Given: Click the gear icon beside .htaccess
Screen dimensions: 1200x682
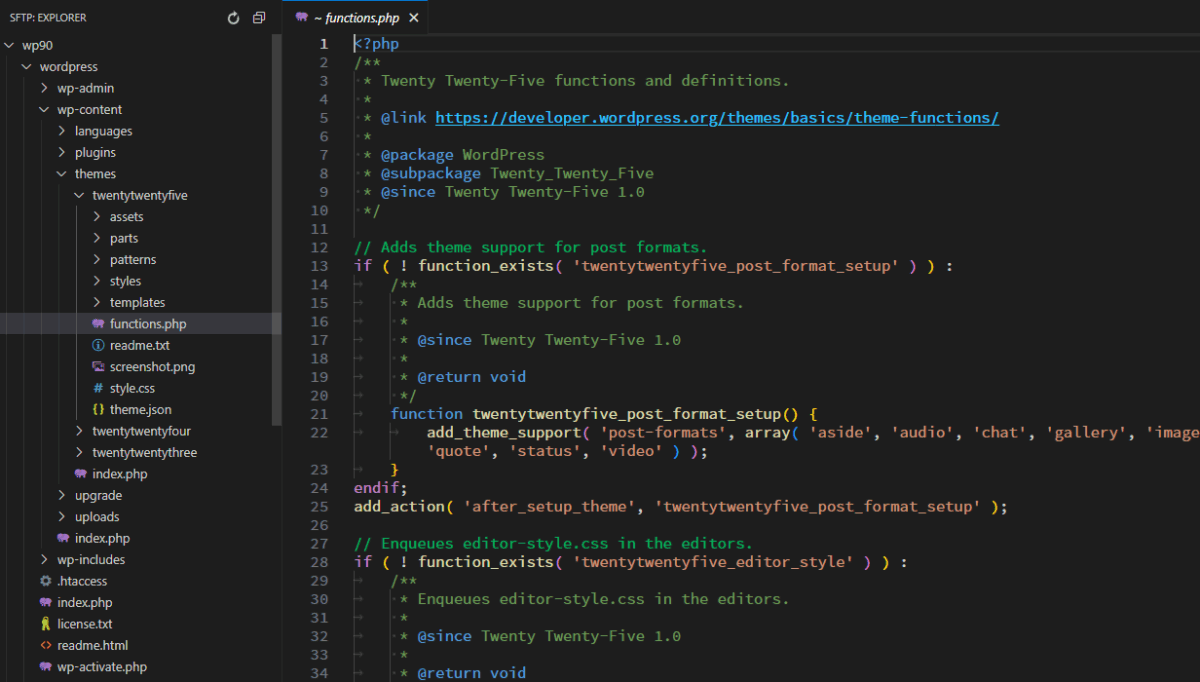Looking at the screenshot, I should tap(45, 581).
